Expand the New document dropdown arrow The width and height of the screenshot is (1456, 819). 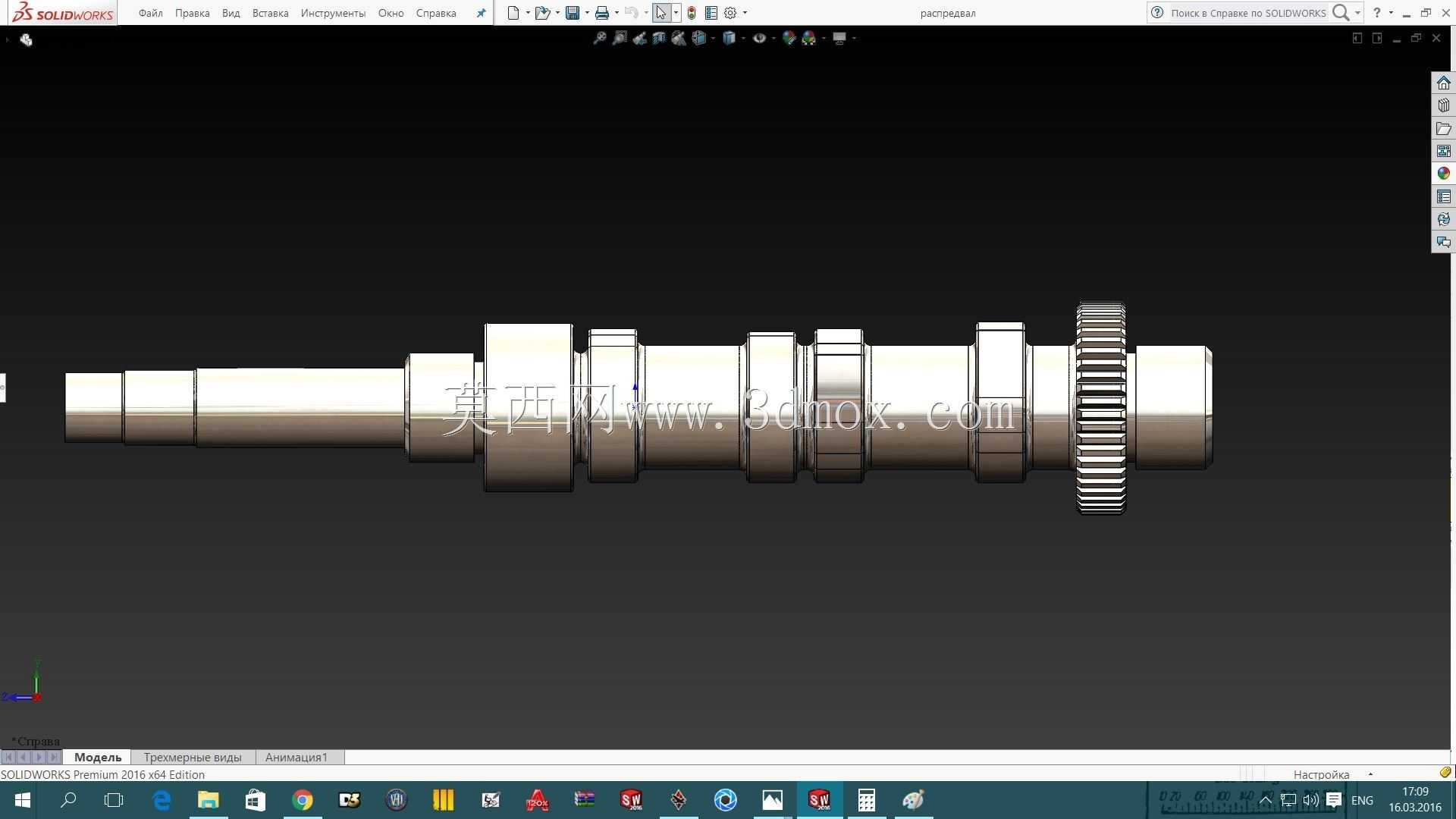[x=528, y=13]
